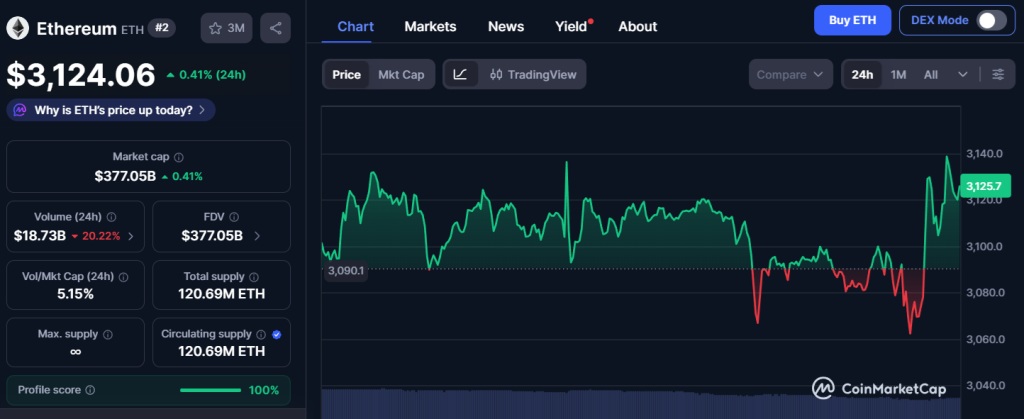Click the Volume (24h) info icon

(112, 217)
